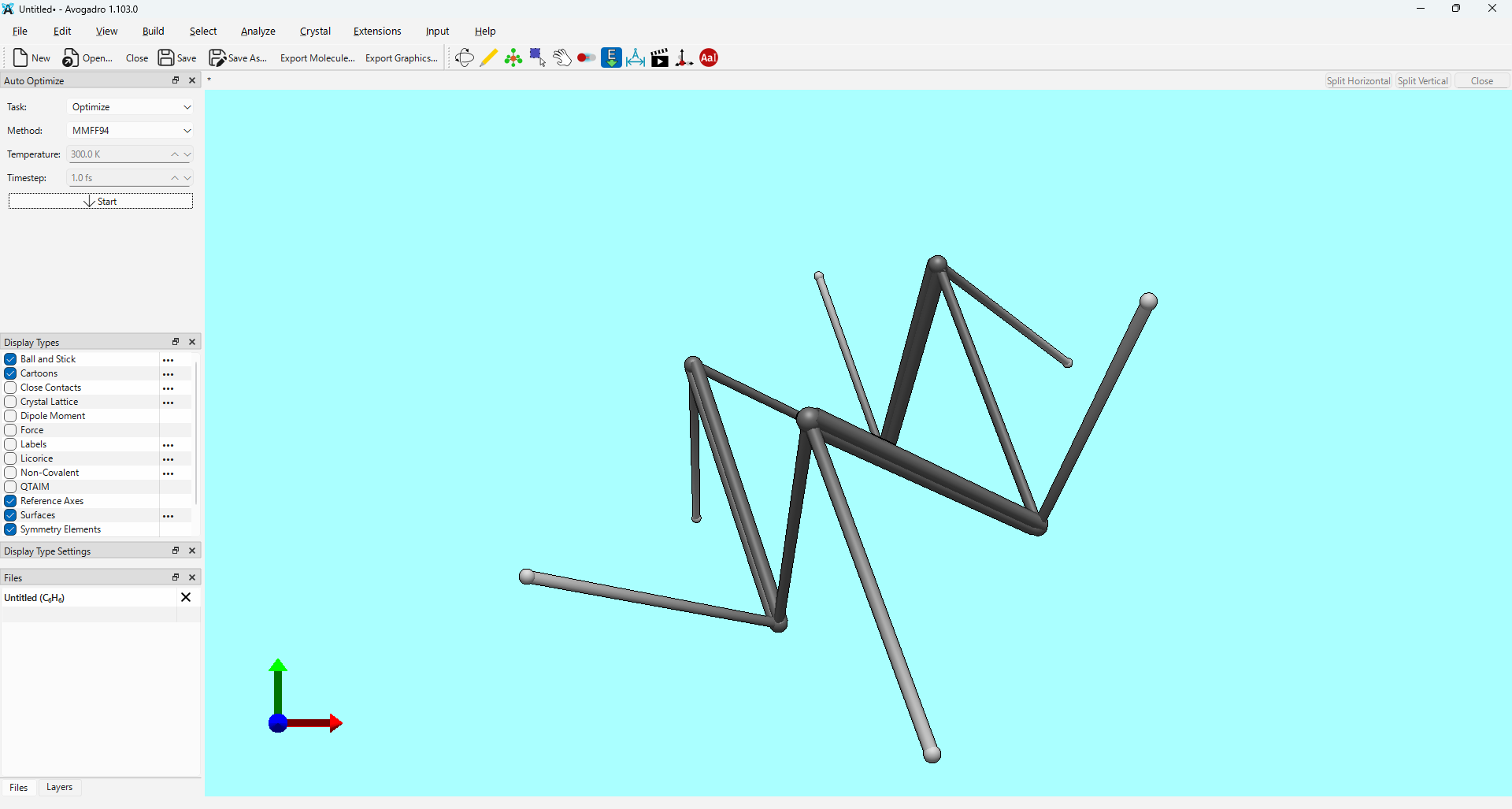Switch to the Layers tab
This screenshot has width=1512, height=809.
click(x=59, y=787)
